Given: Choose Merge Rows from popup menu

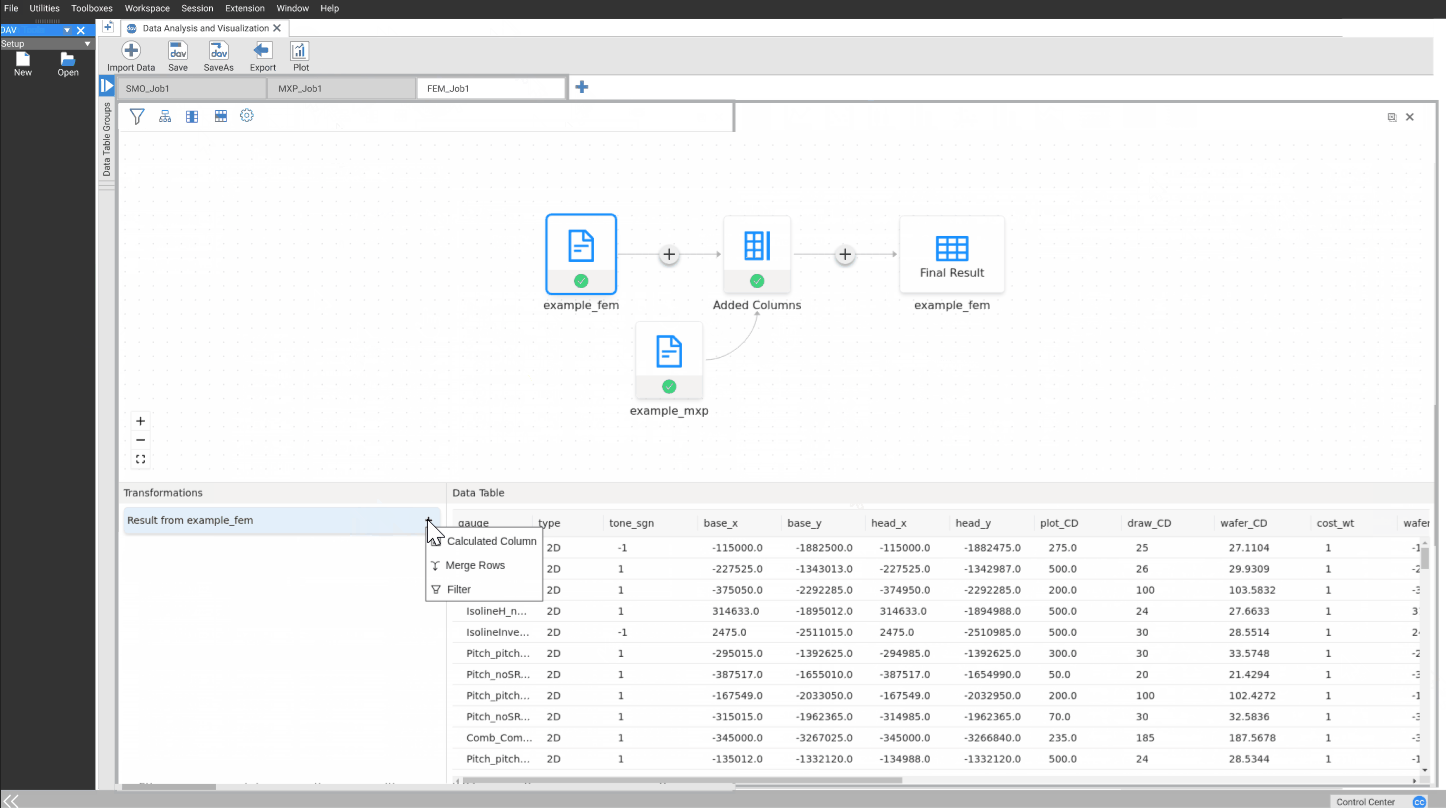Looking at the screenshot, I should pos(475,565).
